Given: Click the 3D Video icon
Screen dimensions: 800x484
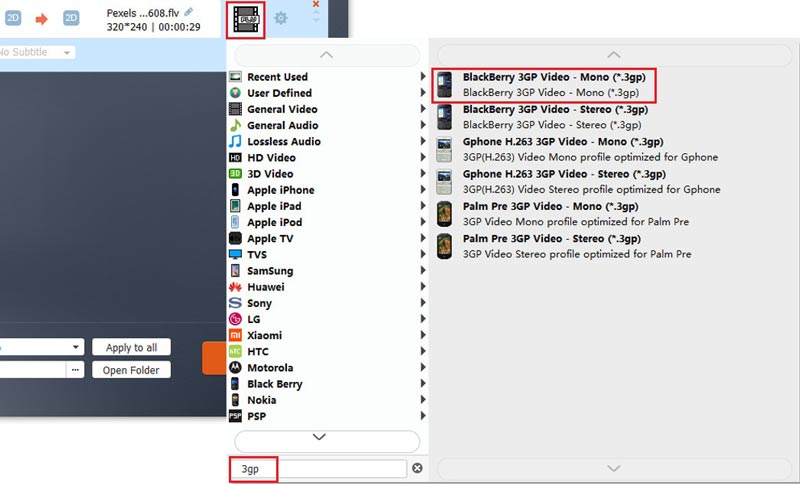Looking at the screenshot, I should [x=235, y=173].
